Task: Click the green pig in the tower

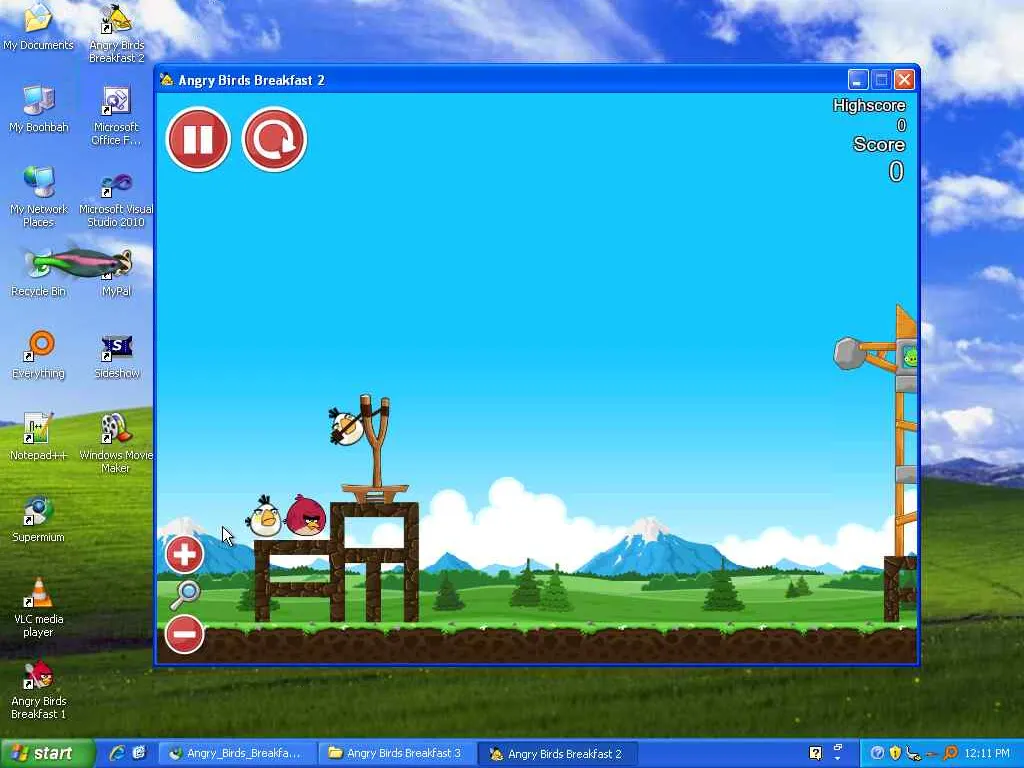Action: [910, 357]
